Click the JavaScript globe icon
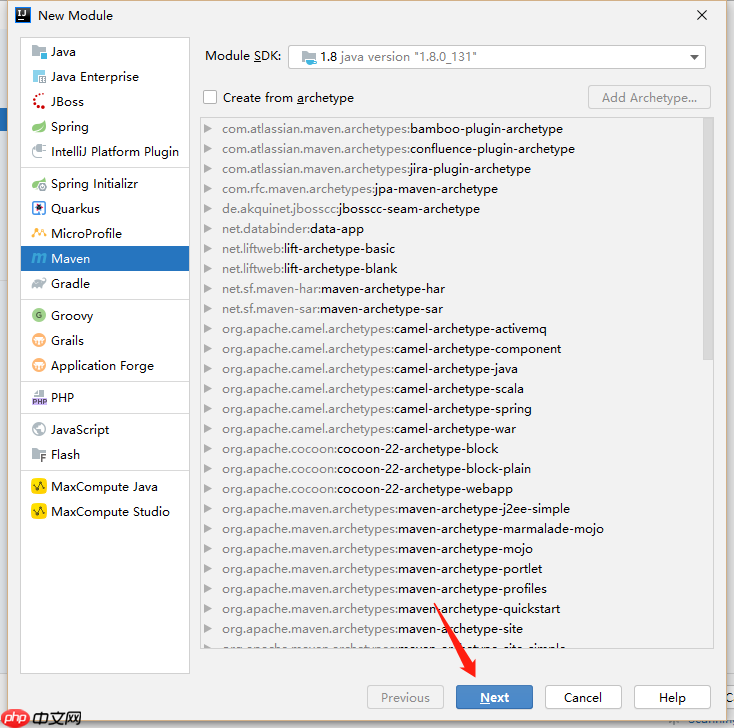 39,429
